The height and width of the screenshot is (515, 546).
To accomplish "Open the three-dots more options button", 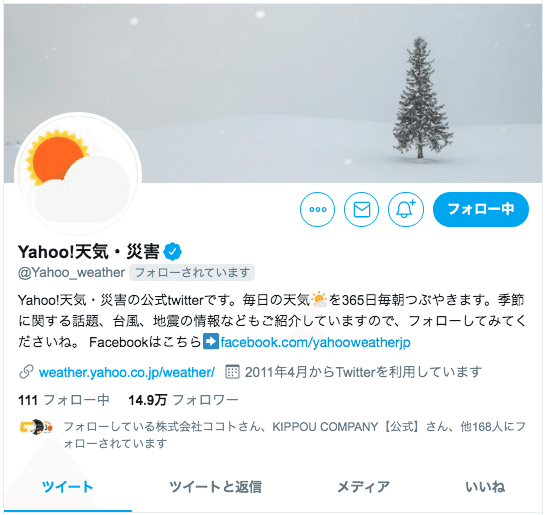I will 317,209.
